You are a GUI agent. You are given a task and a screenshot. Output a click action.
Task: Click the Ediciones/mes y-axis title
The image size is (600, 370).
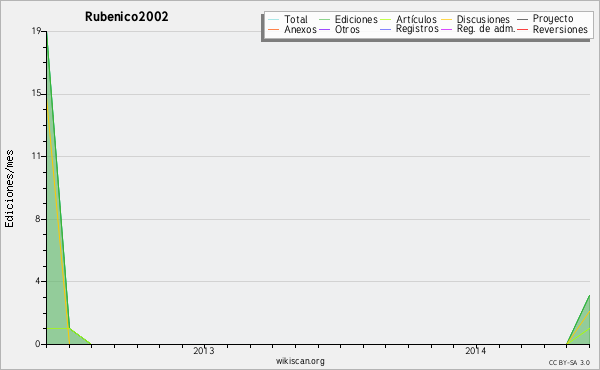(x=10, y=189)
